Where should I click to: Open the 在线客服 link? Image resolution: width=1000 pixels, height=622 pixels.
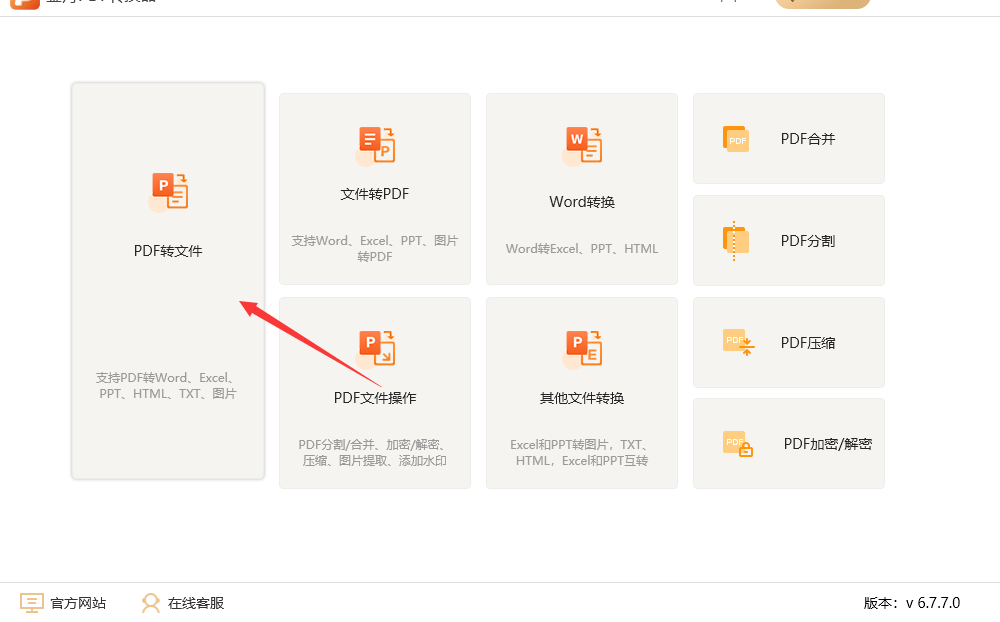point(196,603)
